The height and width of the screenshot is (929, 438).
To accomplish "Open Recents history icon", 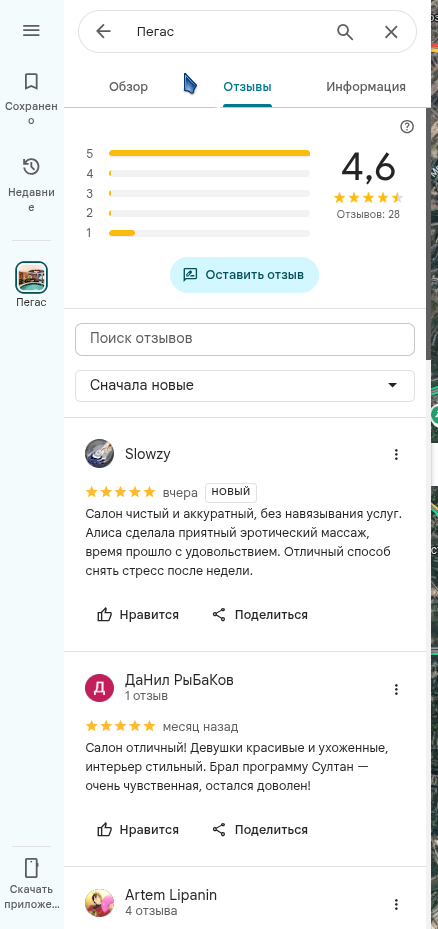I will (31, 167).
